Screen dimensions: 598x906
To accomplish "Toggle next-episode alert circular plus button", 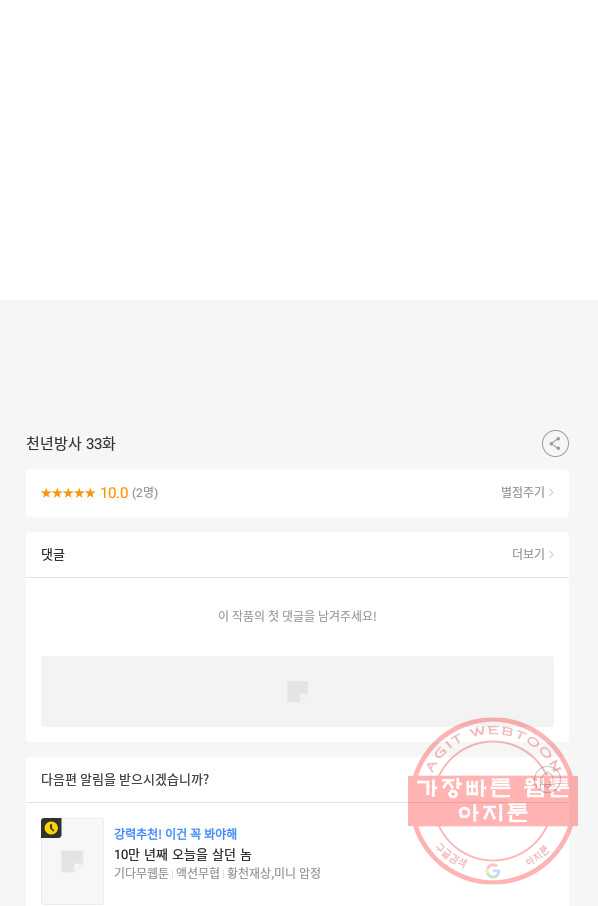I will pos(546,779).
